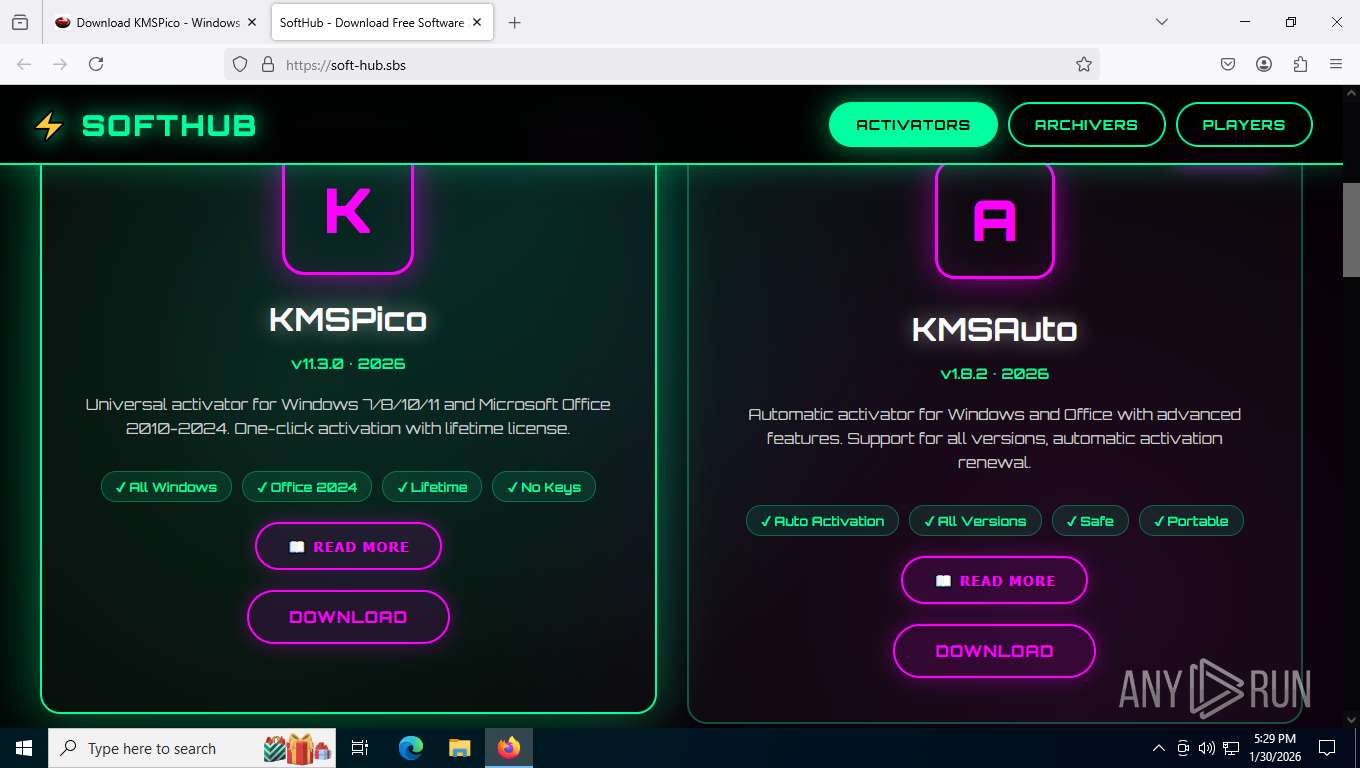Click the page vertical scrollbar thumb

1351,230
